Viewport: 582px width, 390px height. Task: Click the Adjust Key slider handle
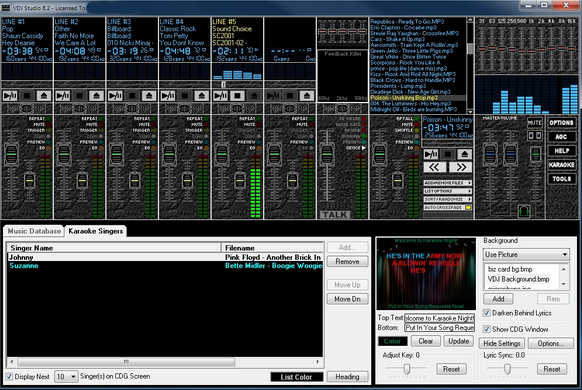407,368
